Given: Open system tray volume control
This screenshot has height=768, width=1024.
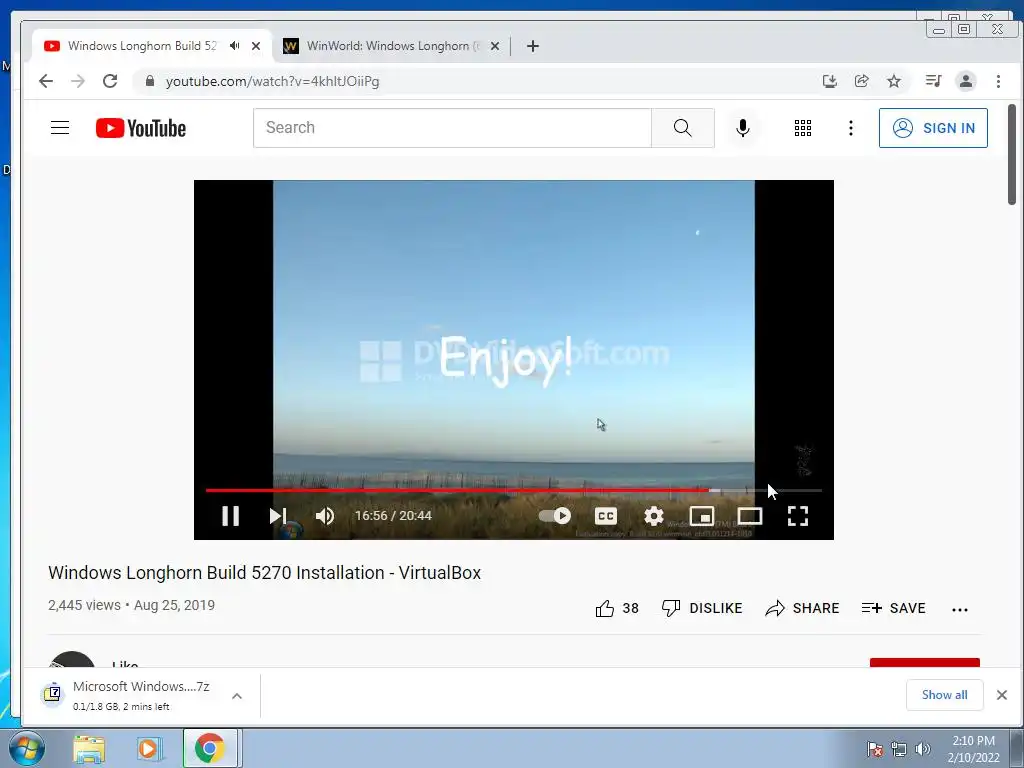Looking at the screenshot, I should [922, 749].
